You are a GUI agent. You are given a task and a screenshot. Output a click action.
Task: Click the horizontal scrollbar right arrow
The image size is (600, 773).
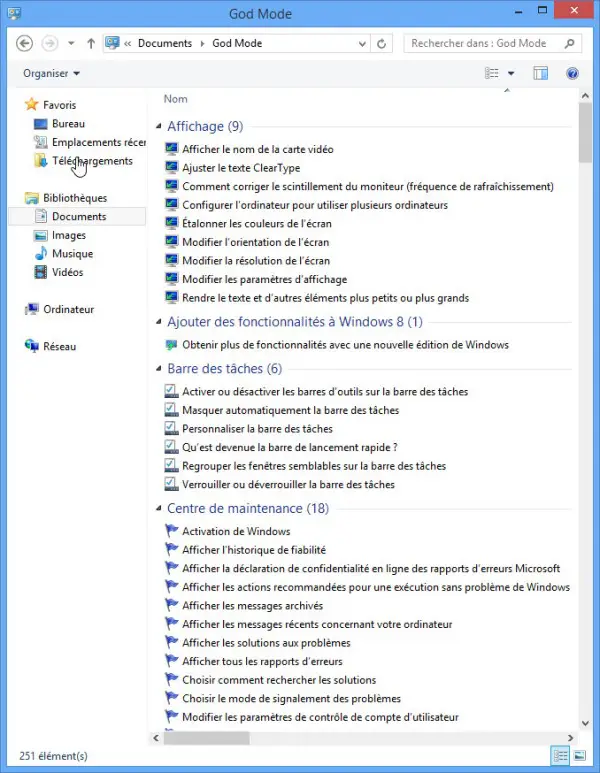point(570,738)
